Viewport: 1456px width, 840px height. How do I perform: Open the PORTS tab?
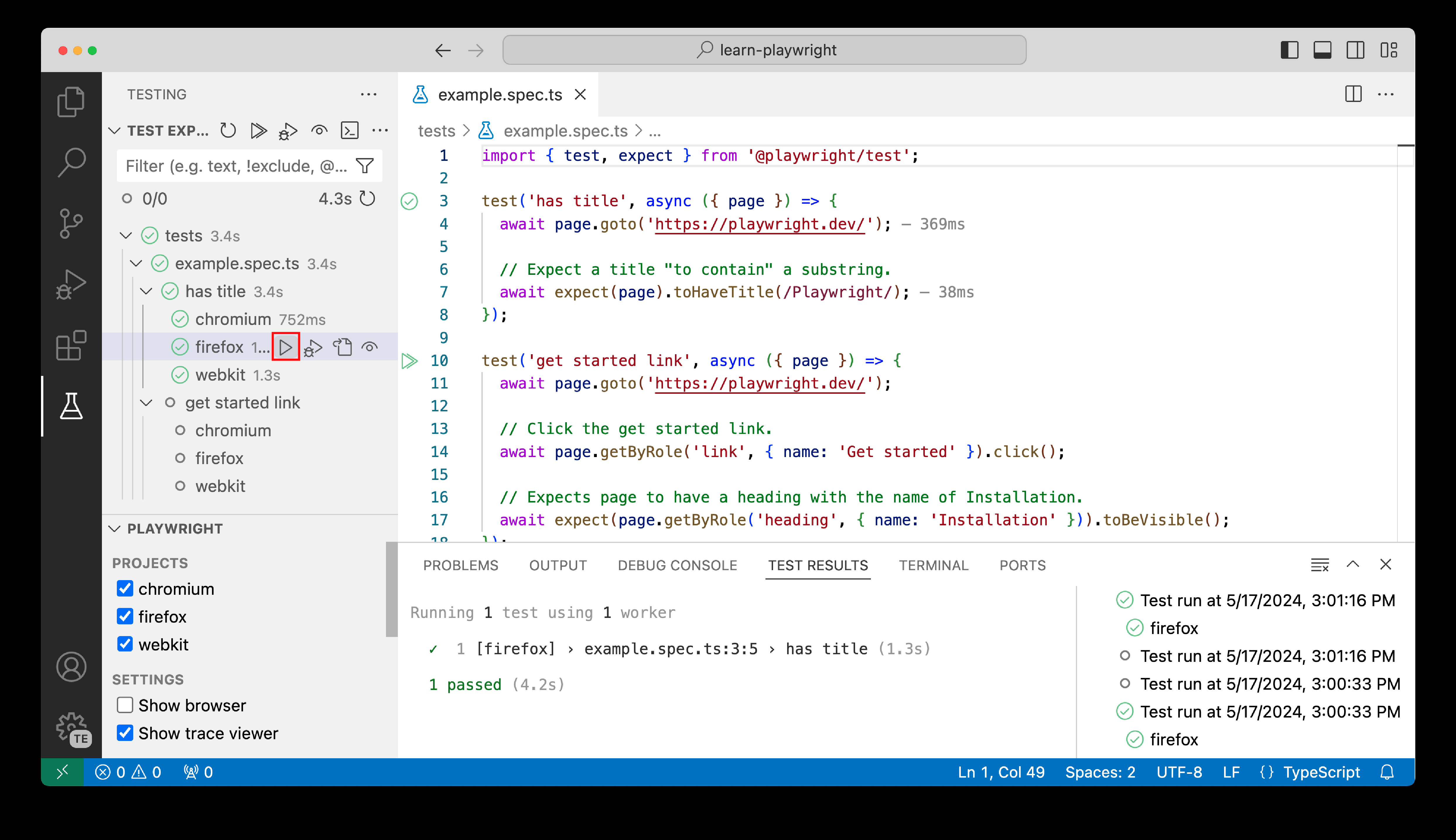click(x=1022, y=565)
